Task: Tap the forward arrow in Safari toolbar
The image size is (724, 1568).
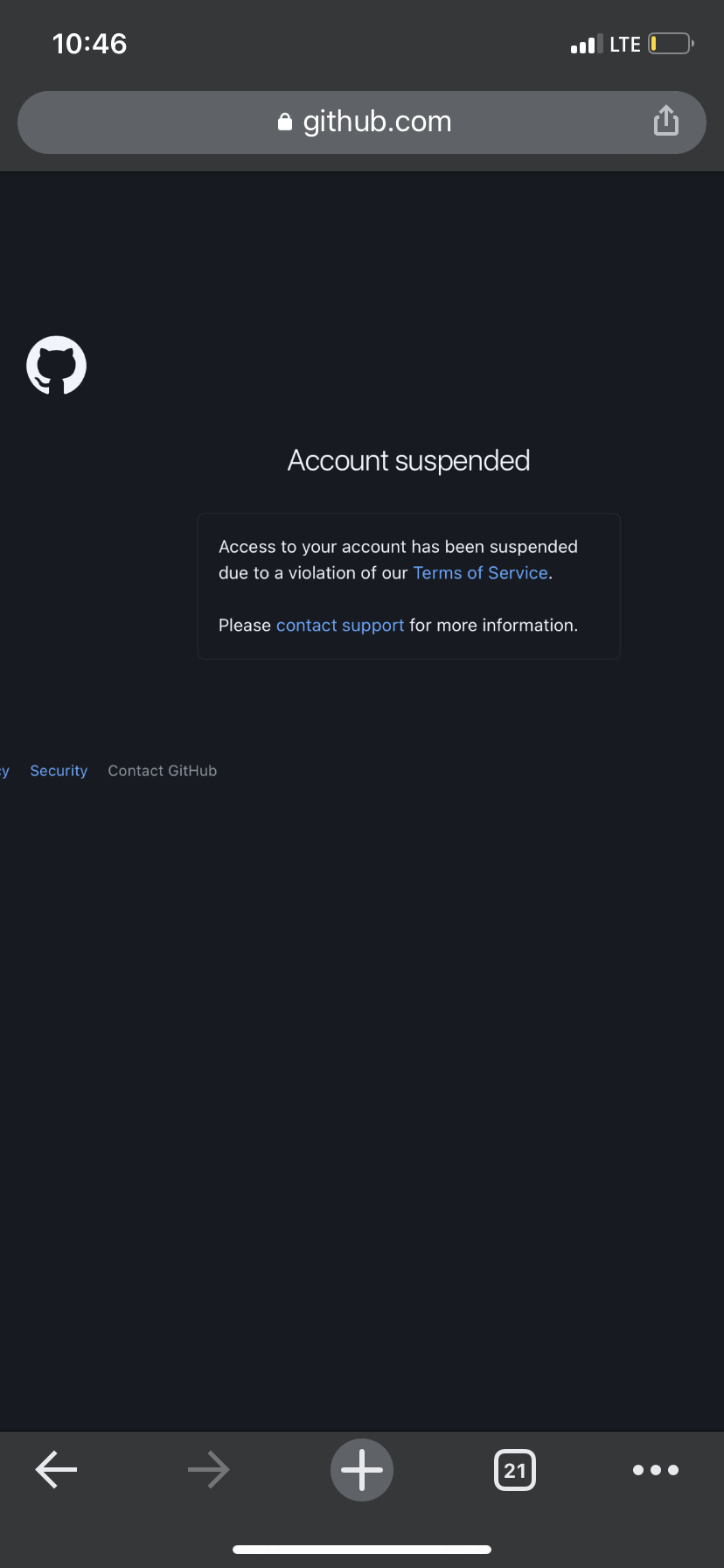Action: pos(208,1469)
